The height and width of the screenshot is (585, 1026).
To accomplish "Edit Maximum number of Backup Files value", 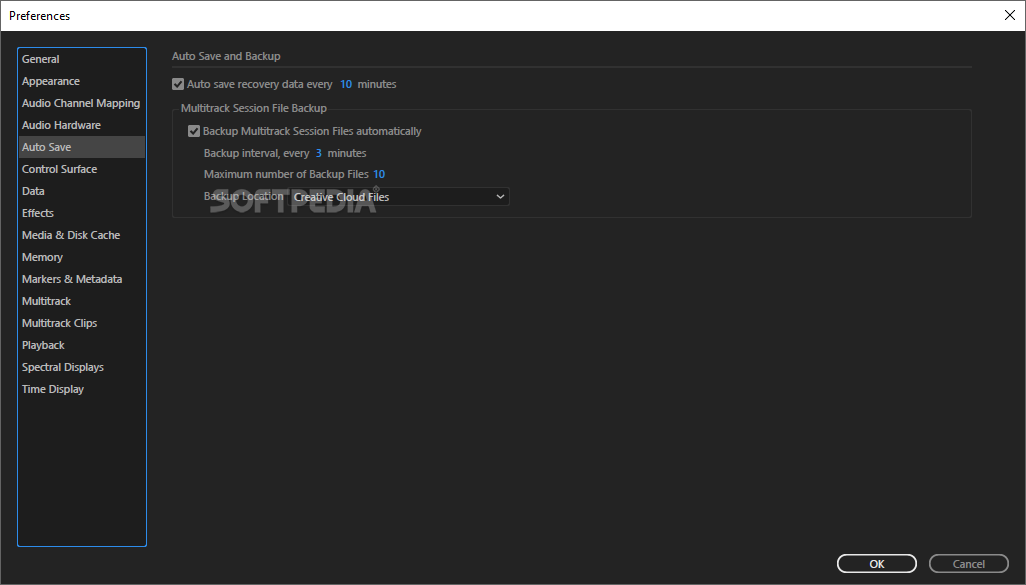I will pyautogui.click(x=379, y=174).
